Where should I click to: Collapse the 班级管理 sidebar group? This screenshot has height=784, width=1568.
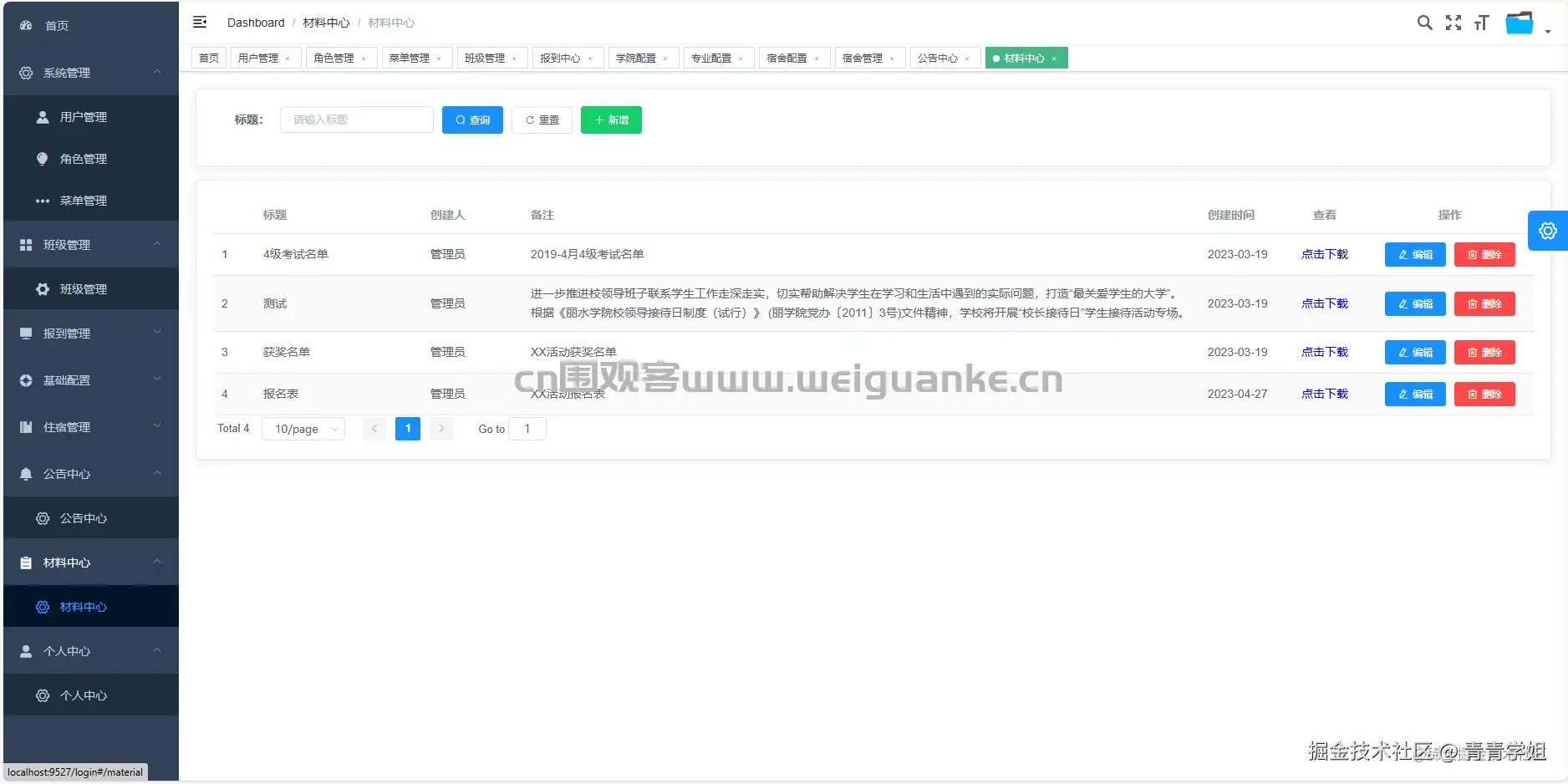(x=91, y=245)
